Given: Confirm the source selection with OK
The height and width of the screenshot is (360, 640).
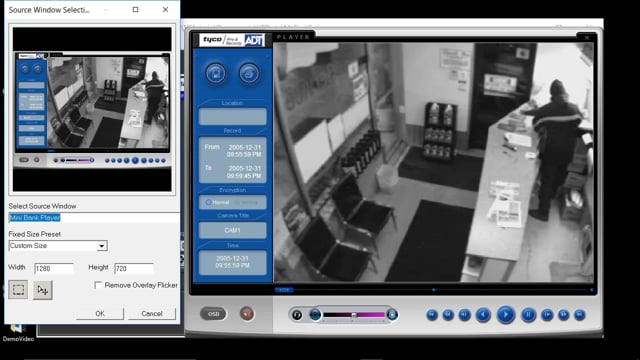Looking at the screenshot, I should (100, 313).
